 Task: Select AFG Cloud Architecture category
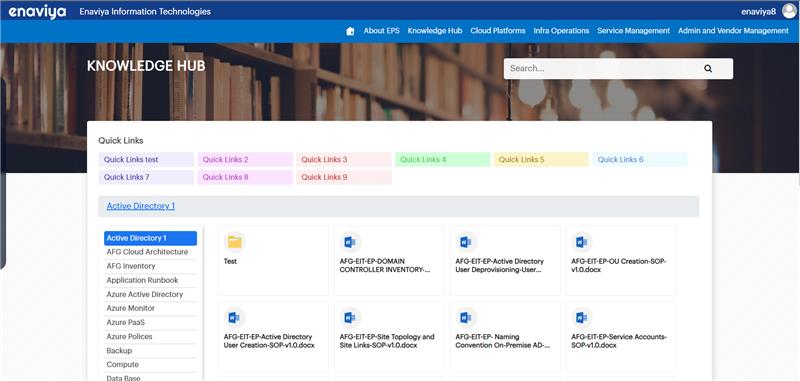(x=151, y=252)
